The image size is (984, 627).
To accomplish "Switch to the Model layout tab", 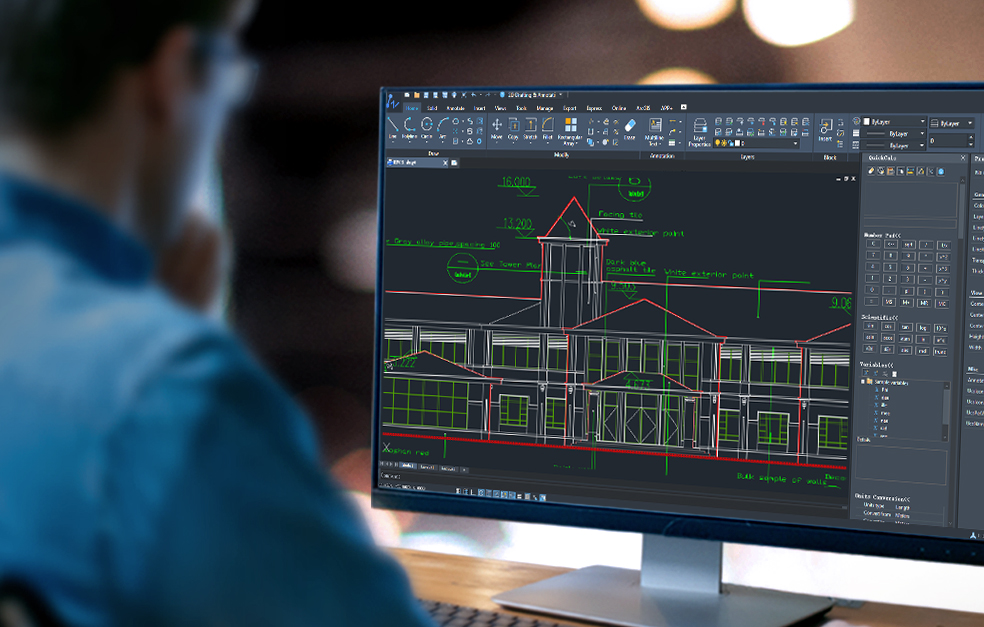I will click(x=408, y=467).
